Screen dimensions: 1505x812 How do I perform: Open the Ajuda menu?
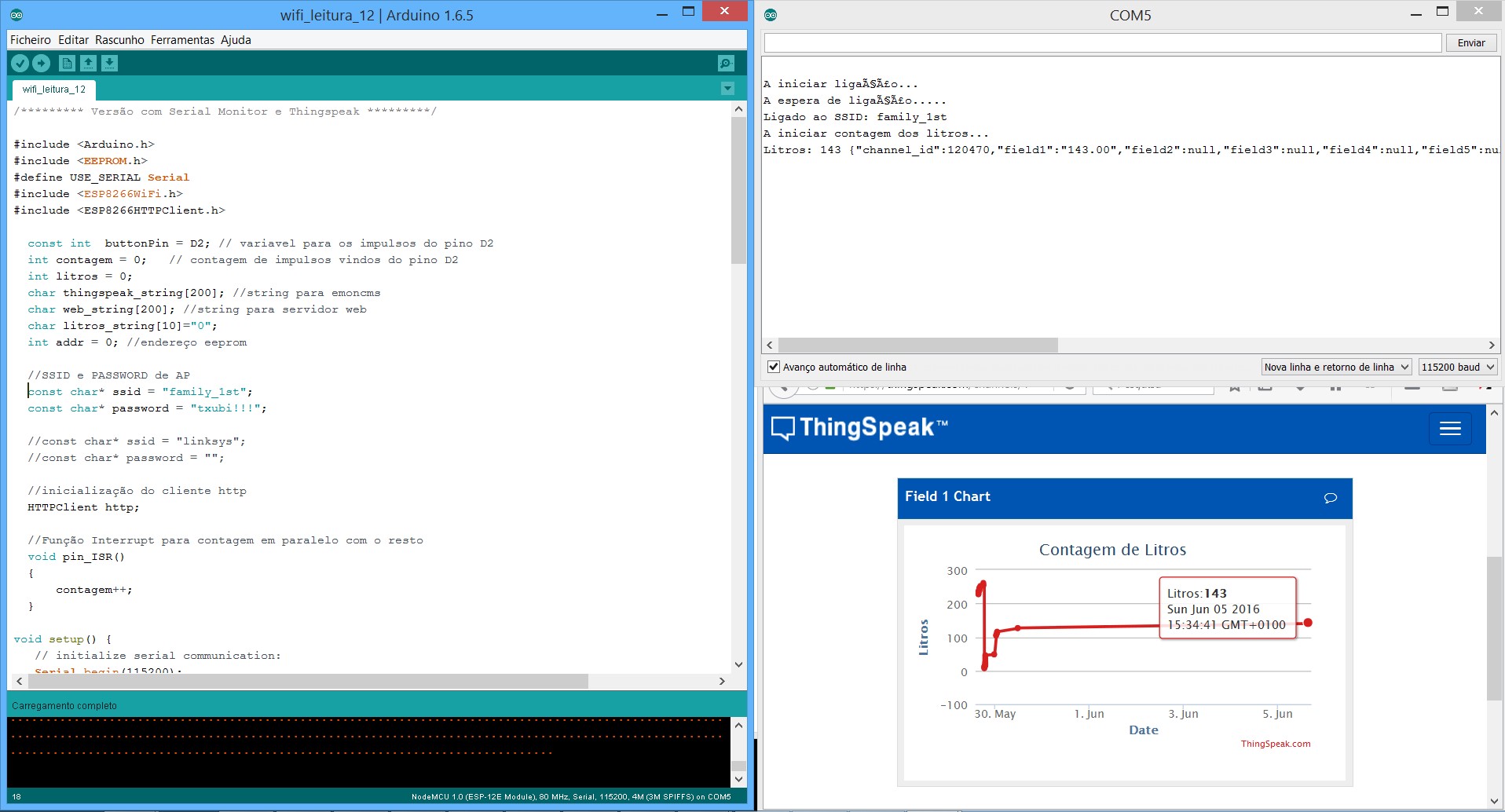pos(236,40)
